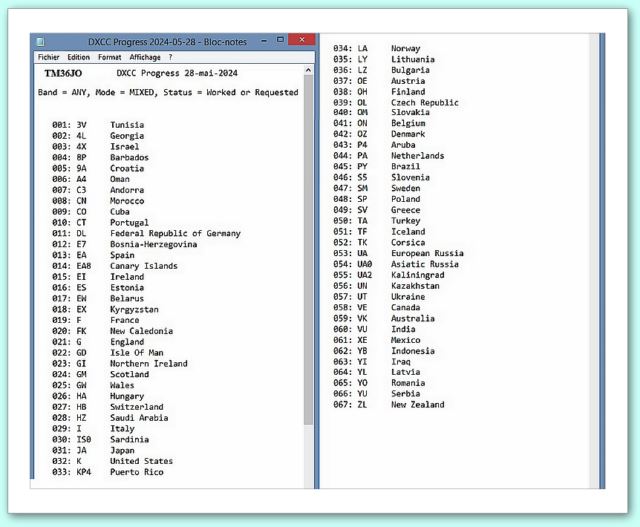Click the scrollbar up arrow
The width and height of the screenshot is (640, 527).
click(309, 72)
